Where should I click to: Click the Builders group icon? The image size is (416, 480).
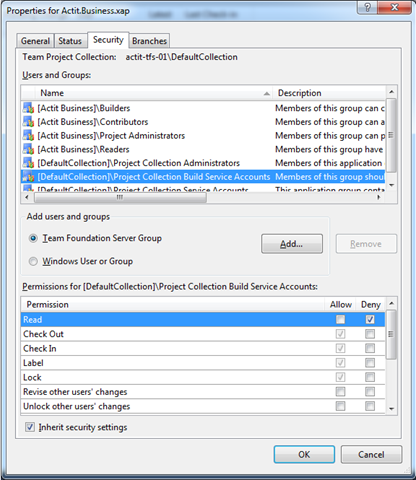point(29,108)
